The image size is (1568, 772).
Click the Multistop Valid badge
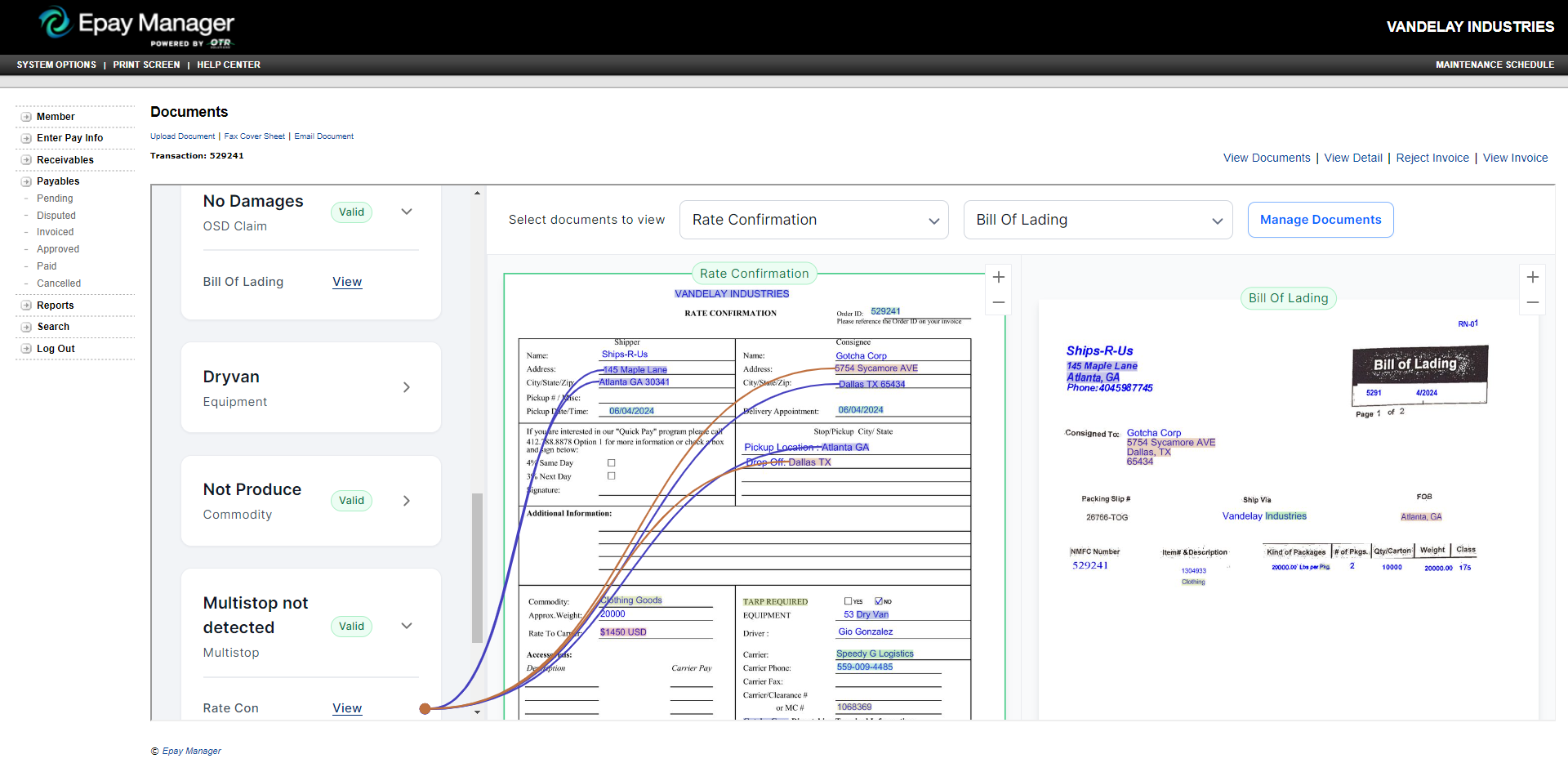point(351,627)
